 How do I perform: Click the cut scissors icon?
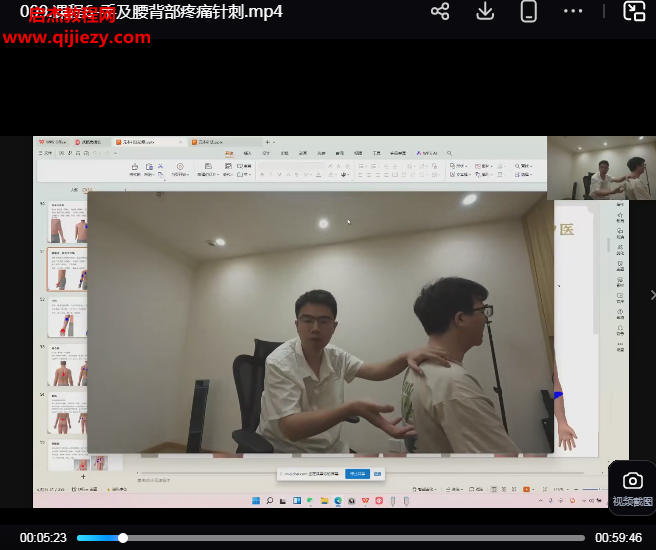tap(160, 166)
